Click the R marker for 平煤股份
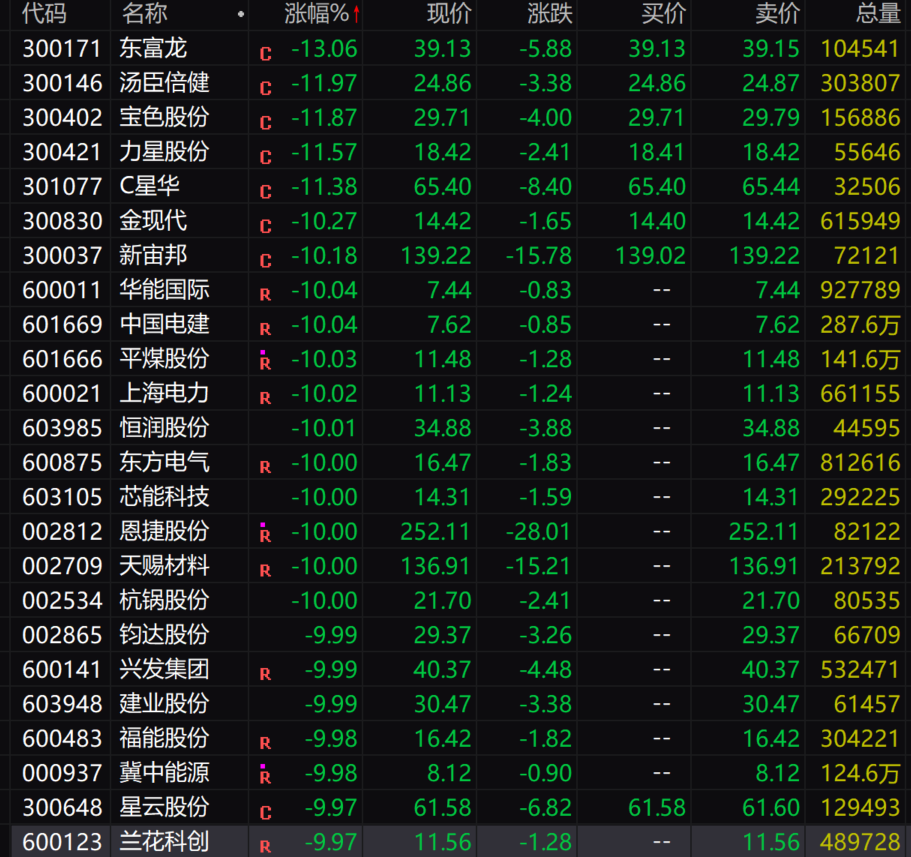The width and height of the screenshot is (911, 857). click(266, 363)
